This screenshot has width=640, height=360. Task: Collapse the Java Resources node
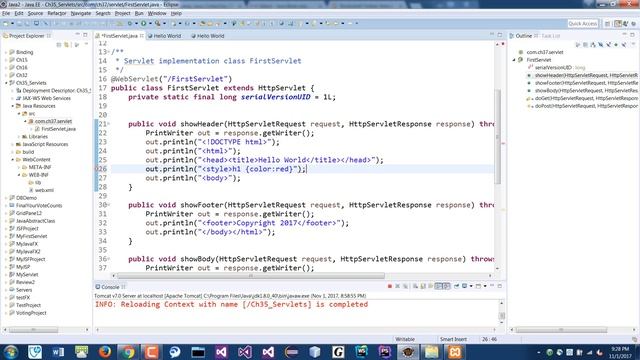[x=13, y=106]
